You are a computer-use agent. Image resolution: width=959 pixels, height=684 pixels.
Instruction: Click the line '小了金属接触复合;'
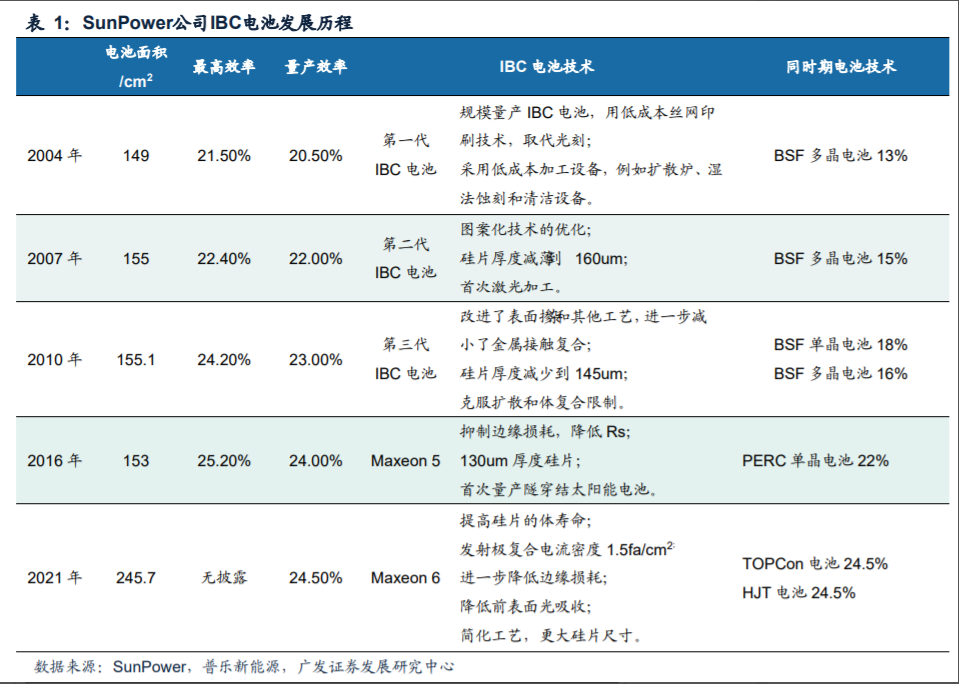click(525, 344)
